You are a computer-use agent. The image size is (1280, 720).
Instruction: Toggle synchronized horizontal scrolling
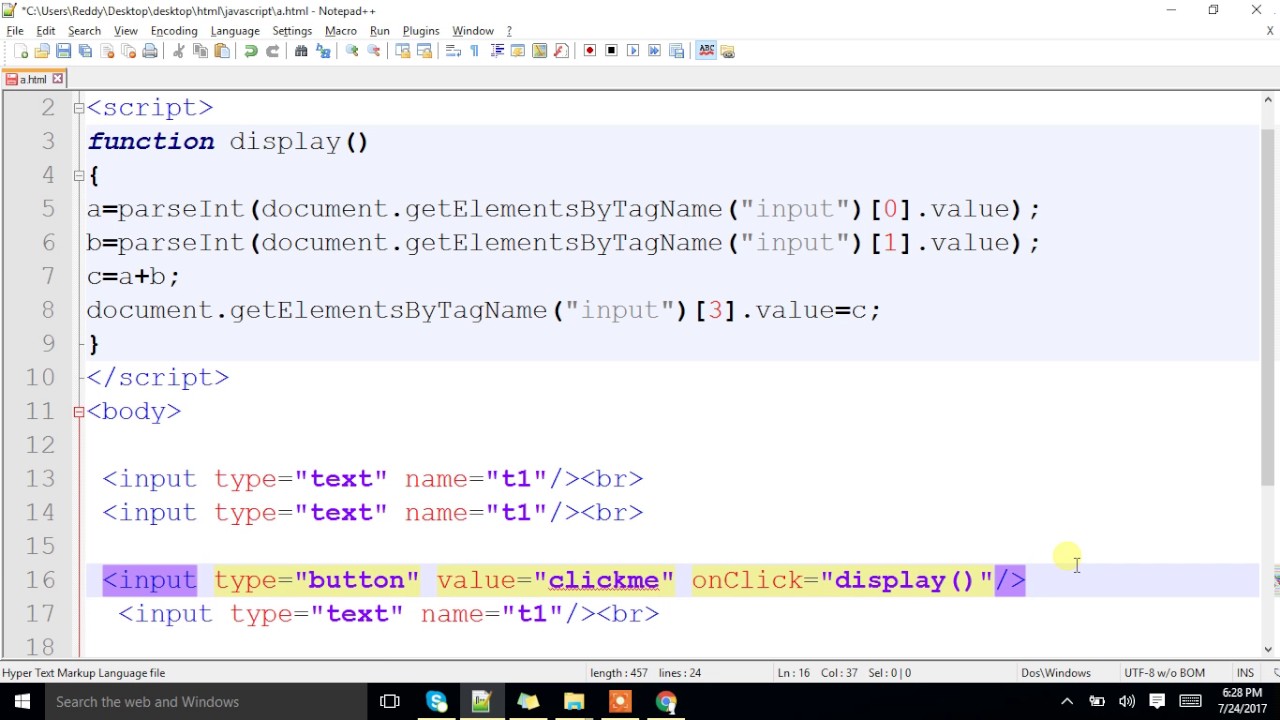[424, 51]
